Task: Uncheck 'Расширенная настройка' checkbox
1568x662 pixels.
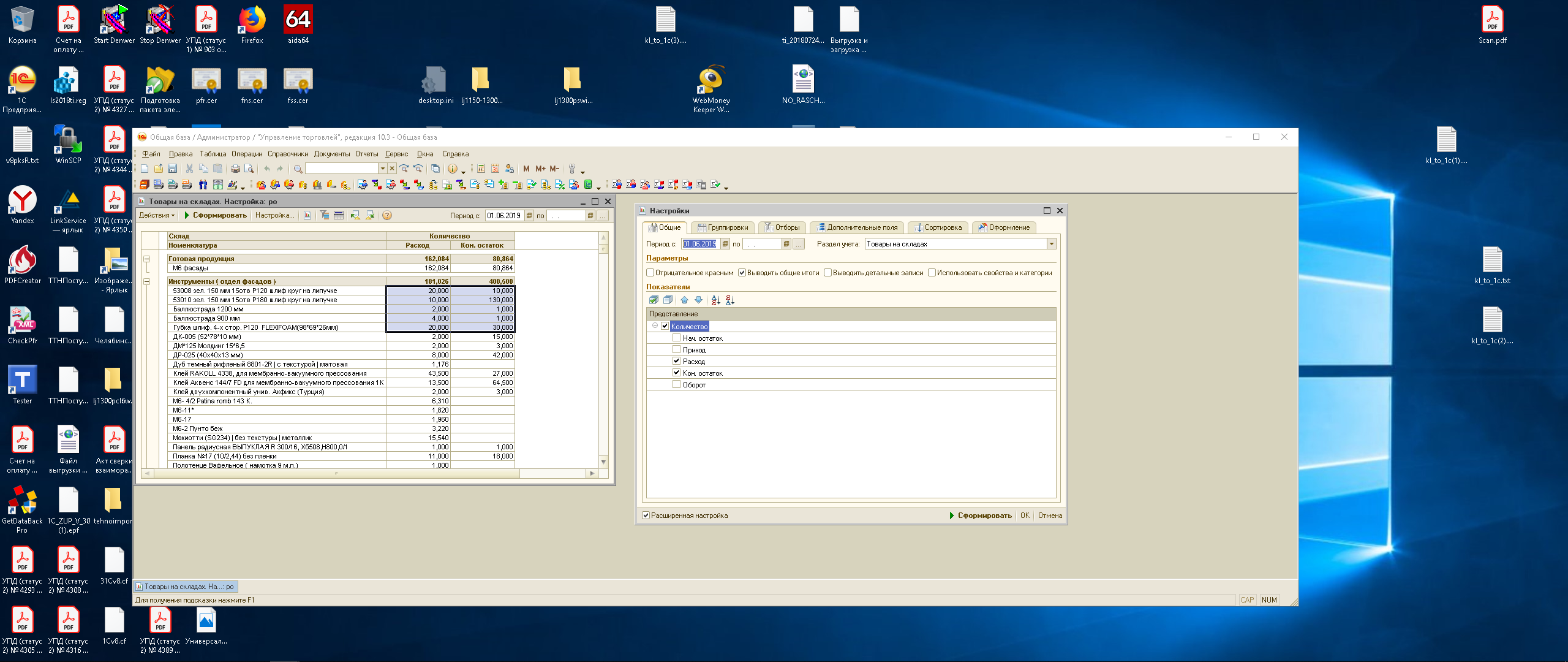Action: point(646,516)
